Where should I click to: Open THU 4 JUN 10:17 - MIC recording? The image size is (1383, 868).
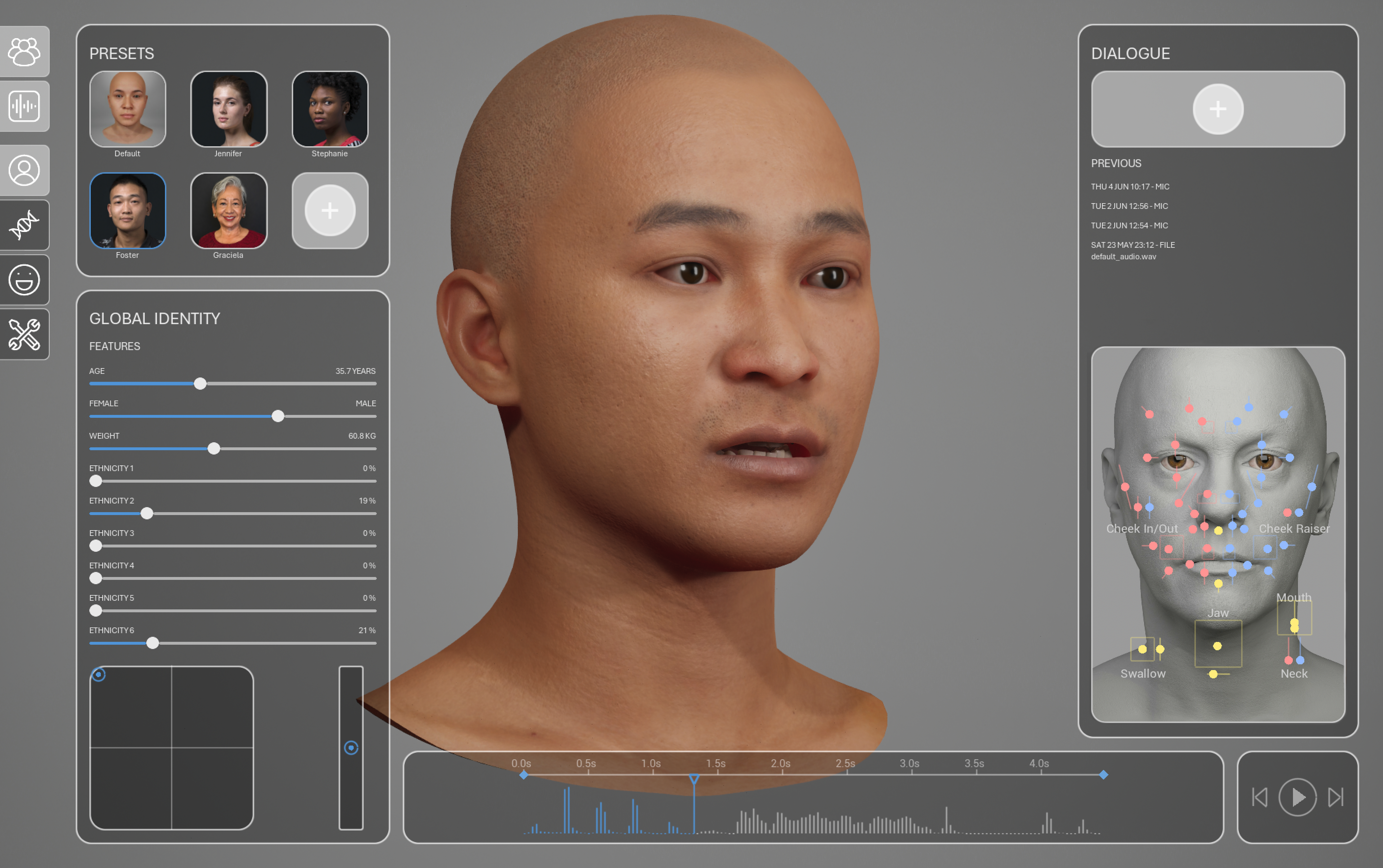[x=1130, y=187]
